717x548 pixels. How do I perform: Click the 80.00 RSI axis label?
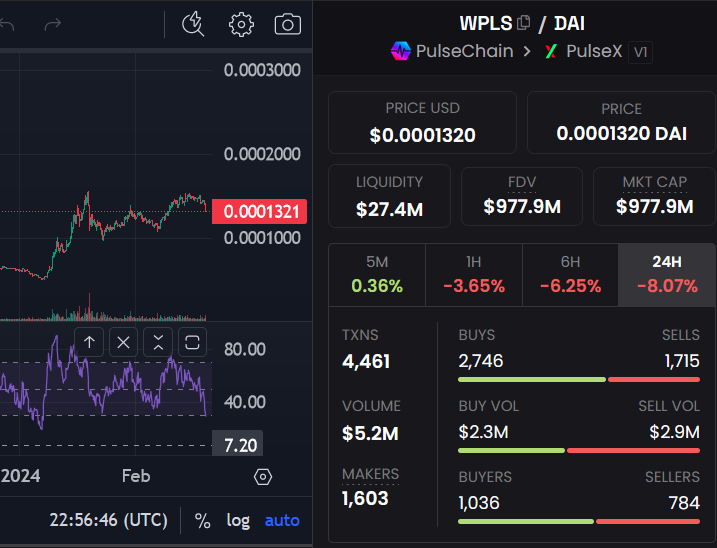click(x=245, y=349)
